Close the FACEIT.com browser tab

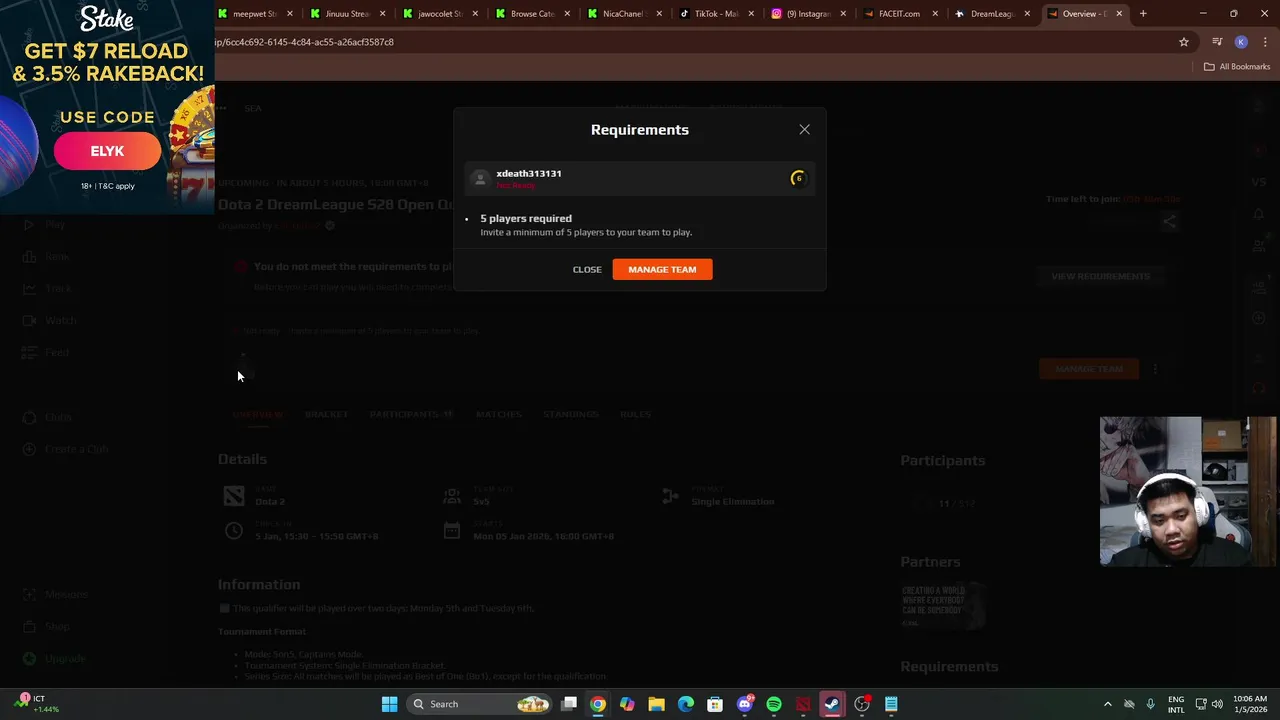[935, 14]
